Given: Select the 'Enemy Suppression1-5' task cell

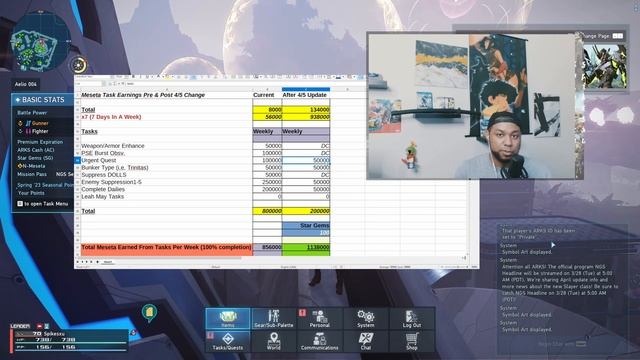Looking at the screenshot, I should (167, 182).
